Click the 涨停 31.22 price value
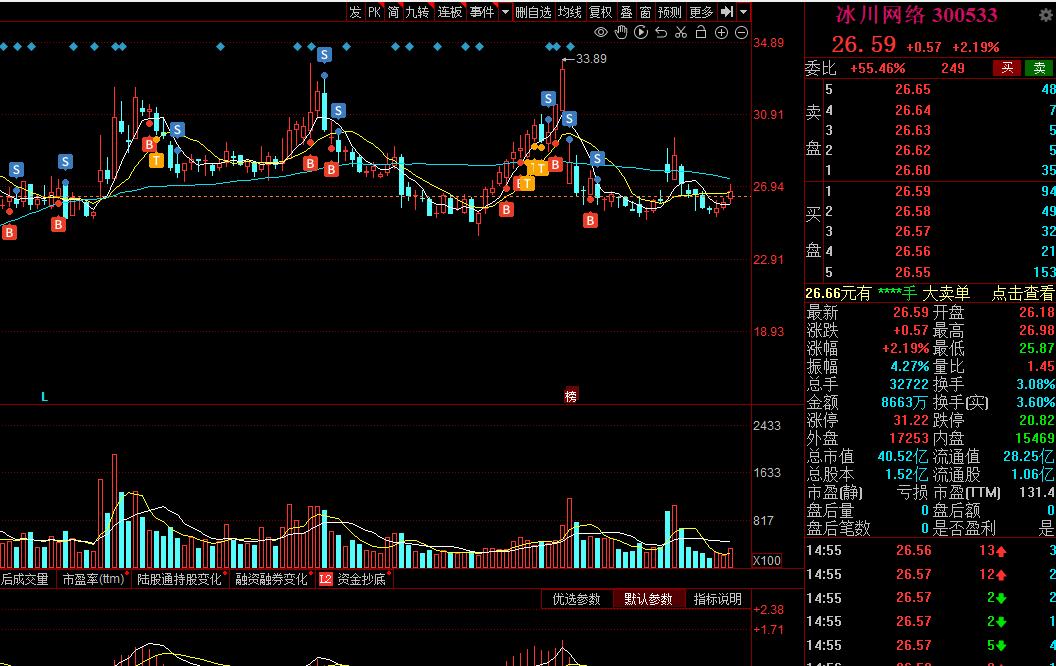Screen dimensions: 1056x666 pos(911,420)
